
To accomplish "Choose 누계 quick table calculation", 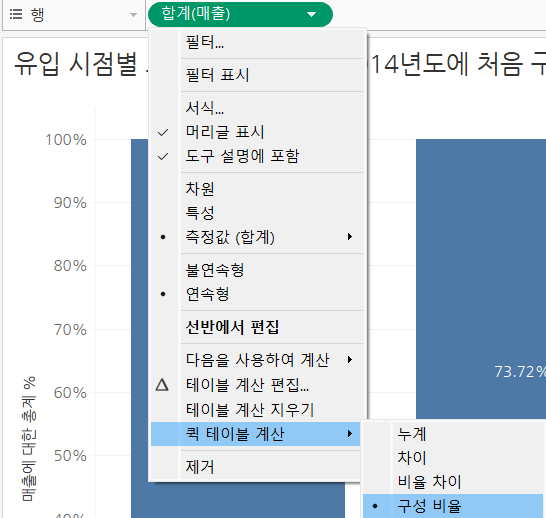I will (453, 434).
